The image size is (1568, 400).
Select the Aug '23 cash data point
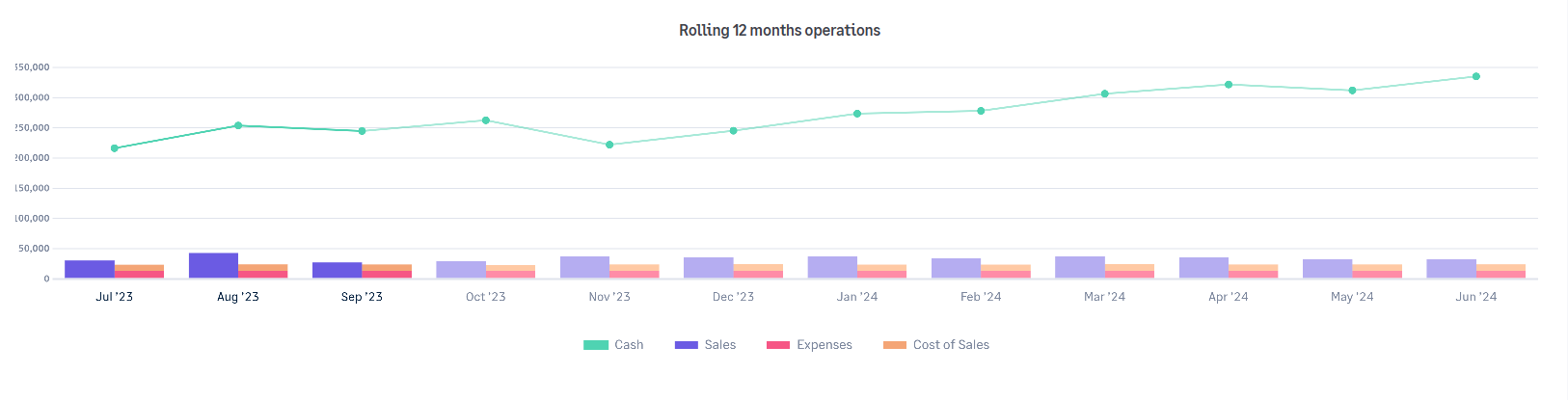pos(238,125)
